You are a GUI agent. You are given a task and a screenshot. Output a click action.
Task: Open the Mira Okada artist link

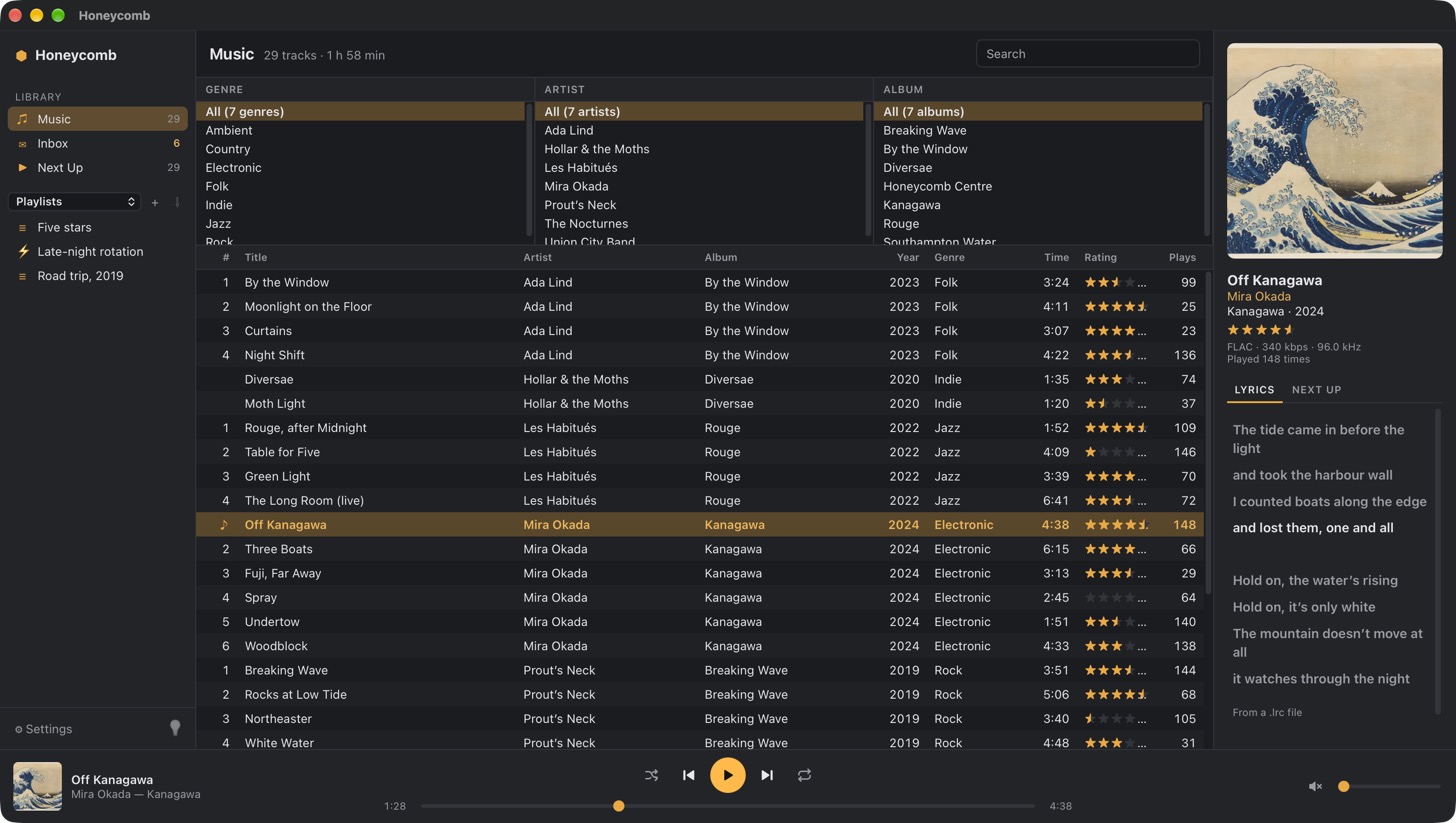coord(1258,296)
